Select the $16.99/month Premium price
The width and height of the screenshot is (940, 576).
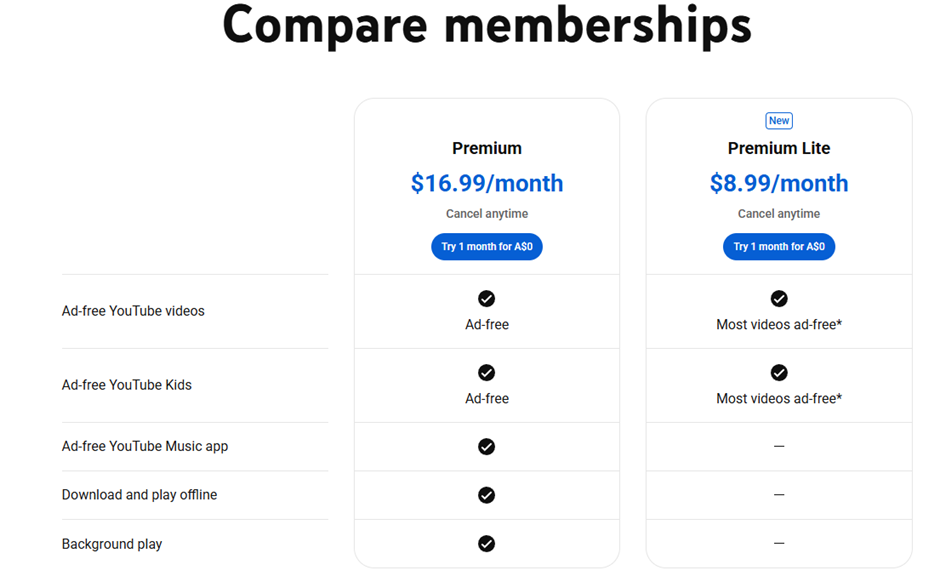click(487, 183)
